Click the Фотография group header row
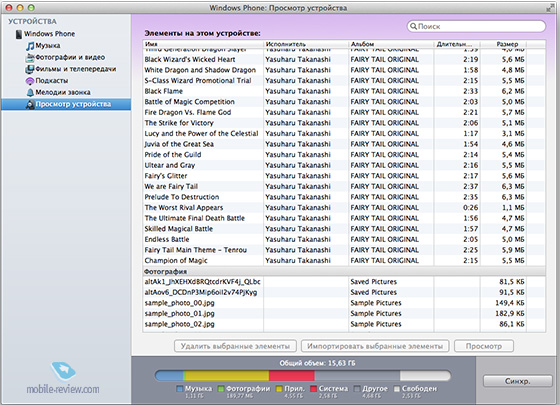Viewport: 560px width, 405px height. coord(344,271)
